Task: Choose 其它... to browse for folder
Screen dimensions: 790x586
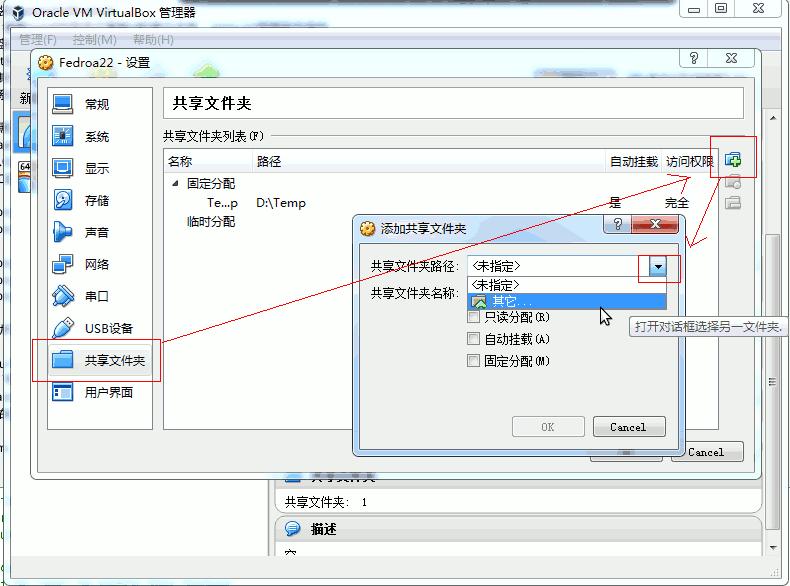Action: pyautogui.click(x=567, y=301)
